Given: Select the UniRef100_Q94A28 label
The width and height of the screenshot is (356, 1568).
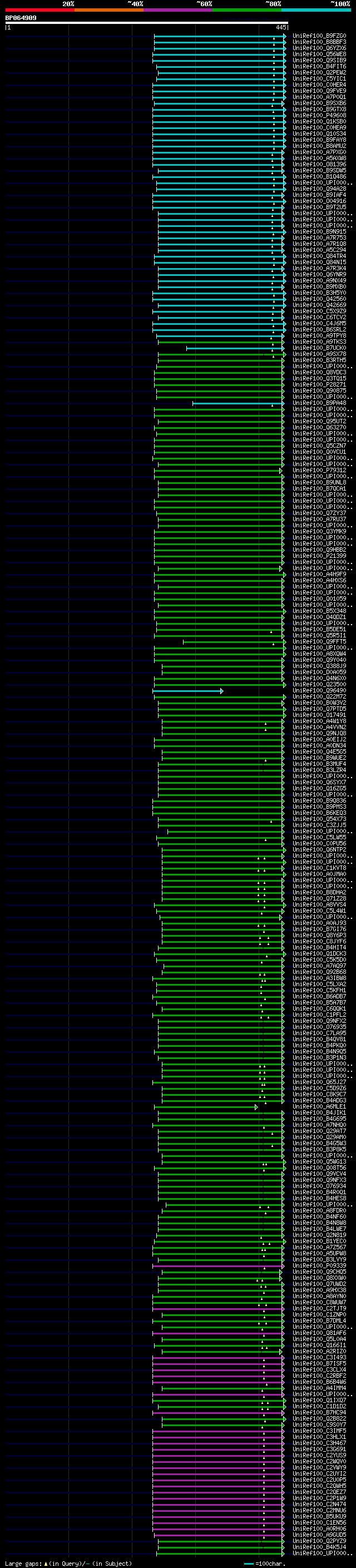Looking at the screenshot, I should [x=319, y=189].
